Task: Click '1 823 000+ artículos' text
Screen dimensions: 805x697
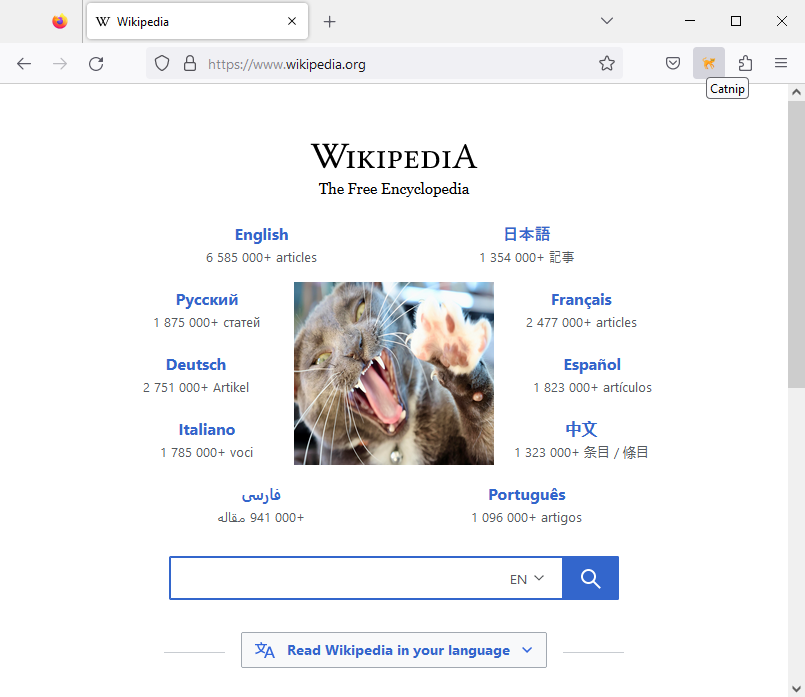Action: point(592,388)
